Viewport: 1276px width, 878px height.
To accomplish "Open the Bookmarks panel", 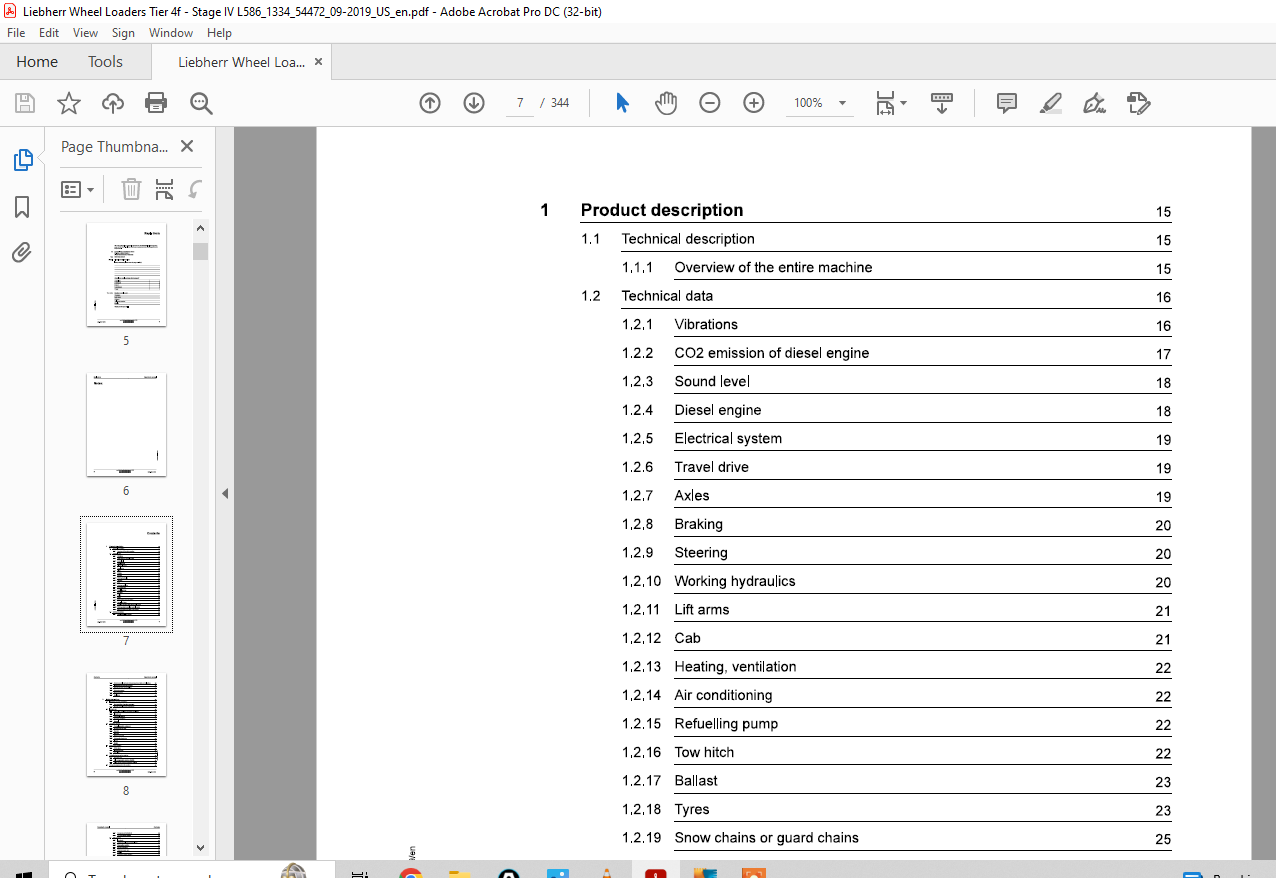I will pos(22,207).
